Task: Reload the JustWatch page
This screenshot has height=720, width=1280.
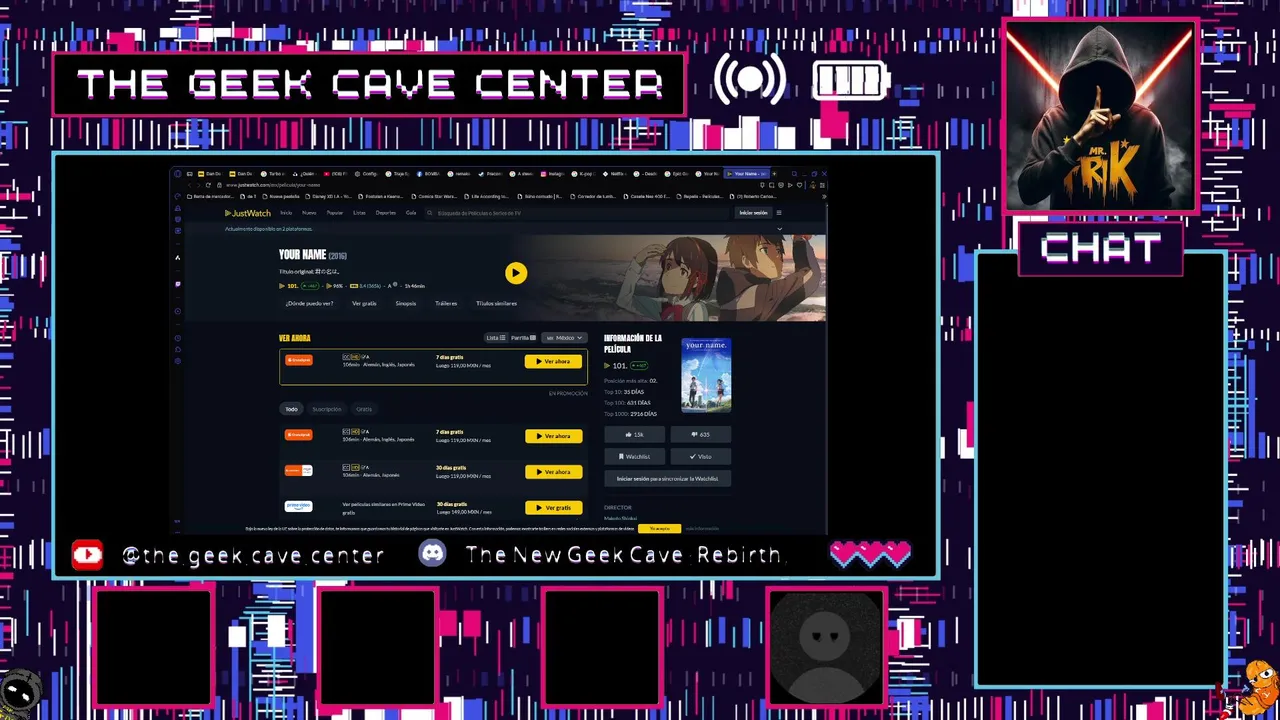Action: tap(208, 185)
